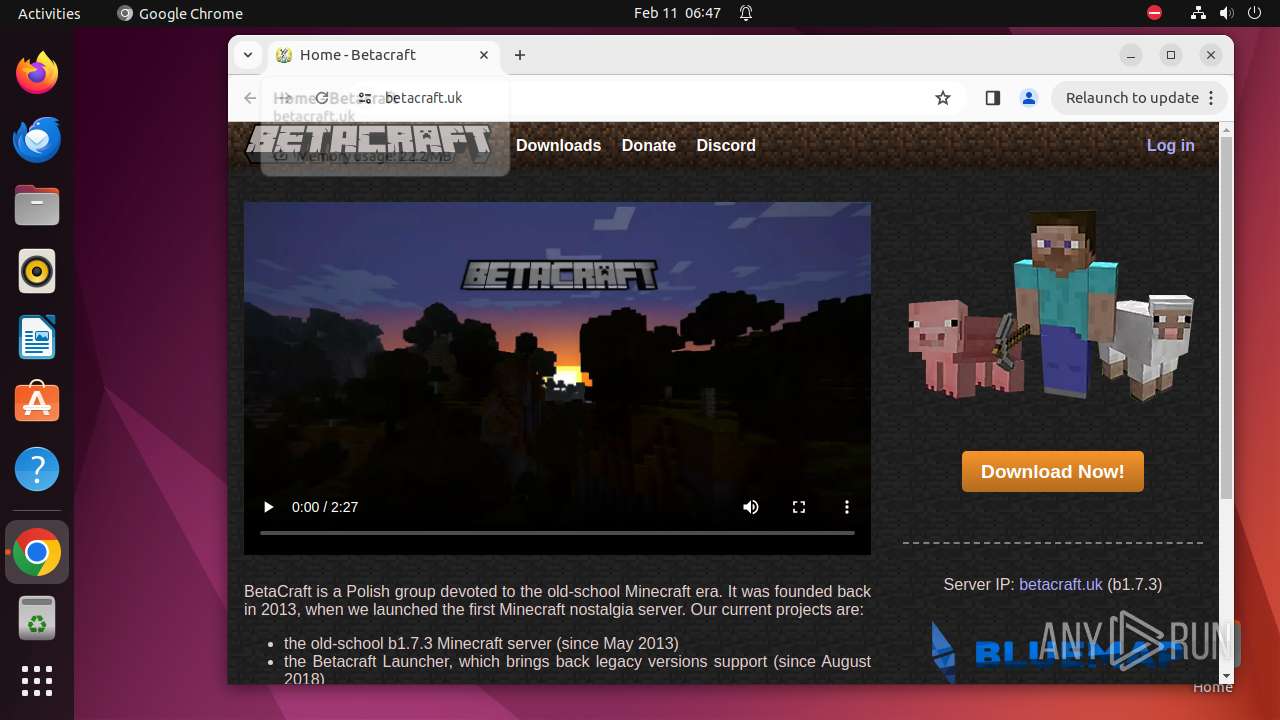Bookmark this page with star icon
Image resolution: width=1280 pixels, height=720 pixels.
942,98
